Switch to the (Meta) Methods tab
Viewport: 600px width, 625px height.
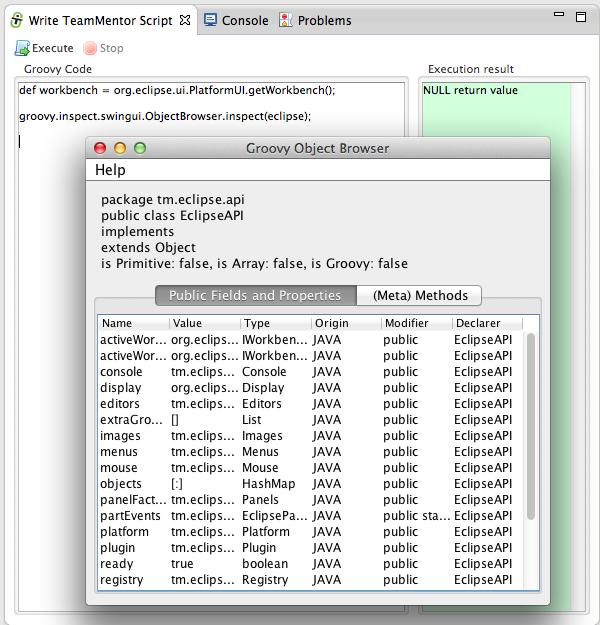pos(420,295)
